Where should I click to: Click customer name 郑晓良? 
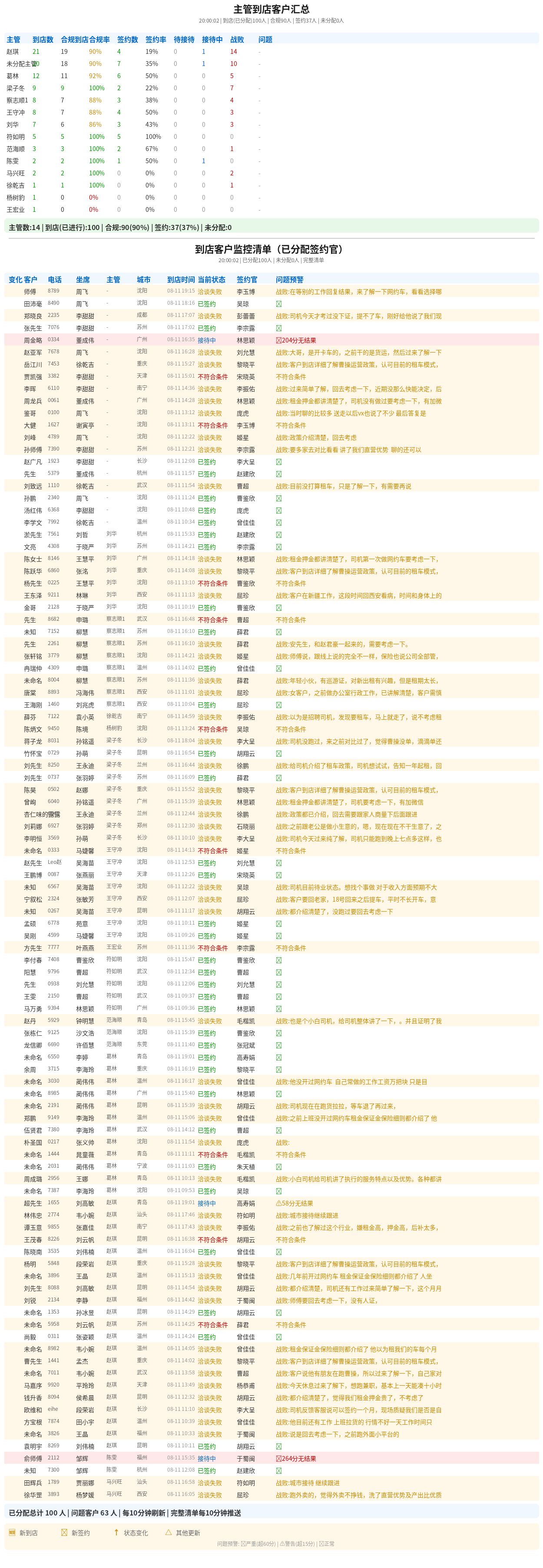pyautogui.click(x=33, y=316)
